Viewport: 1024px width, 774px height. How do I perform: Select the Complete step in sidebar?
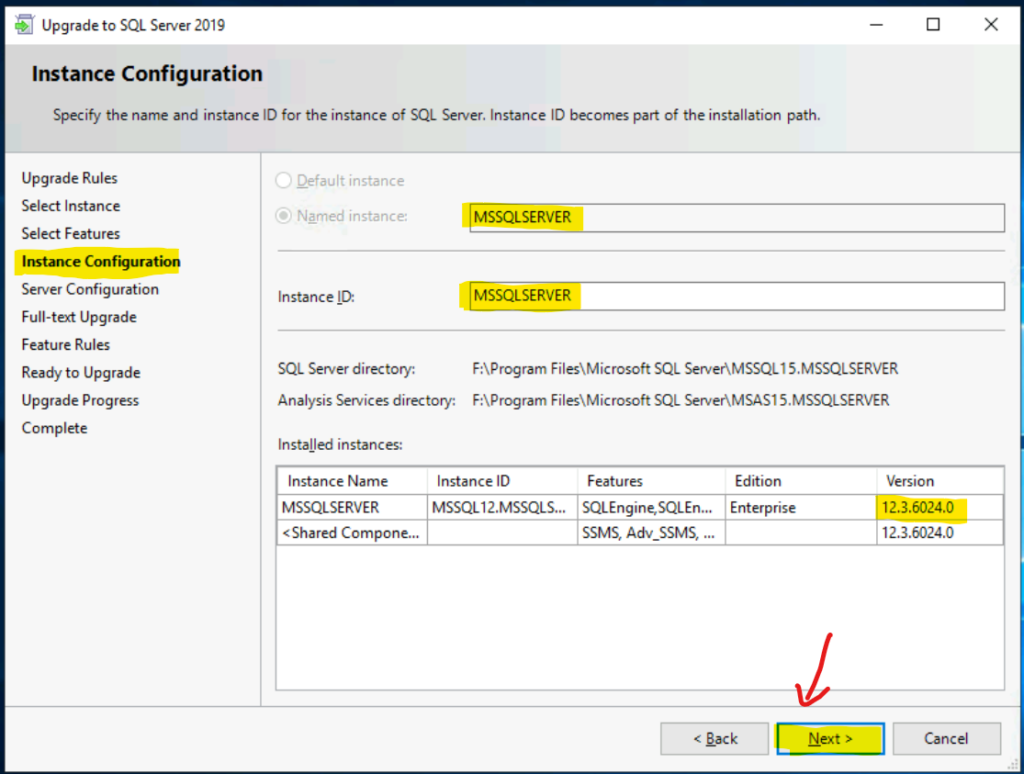click(54, 428)
